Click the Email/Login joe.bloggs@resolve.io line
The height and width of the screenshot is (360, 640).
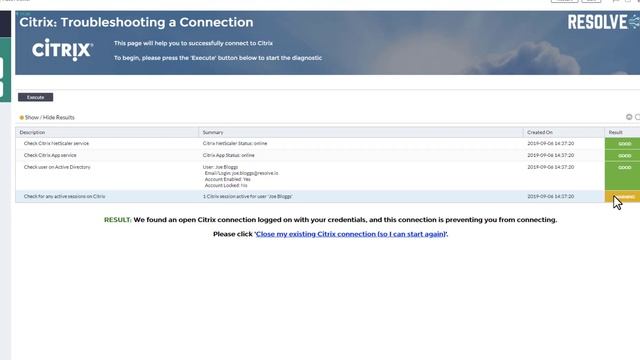pos(241,173)
